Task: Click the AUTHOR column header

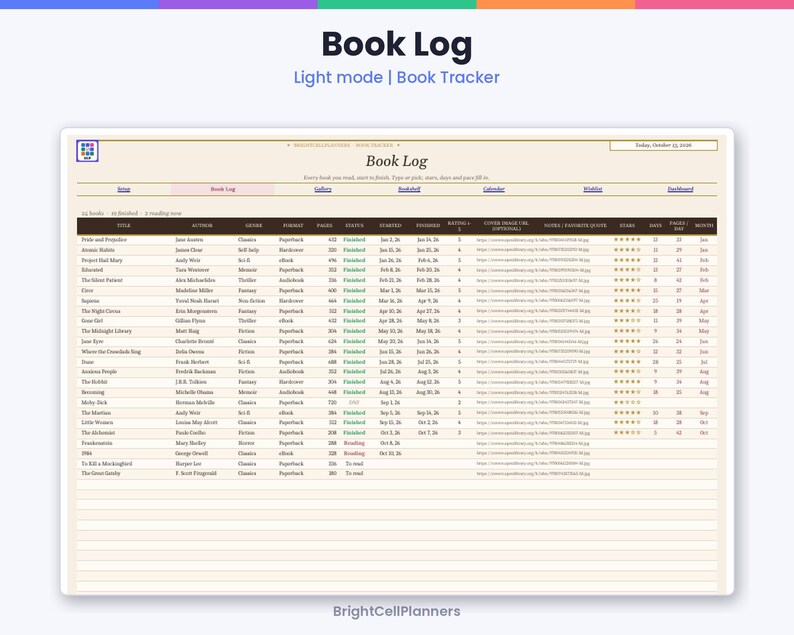Action: tap(202, 226)
